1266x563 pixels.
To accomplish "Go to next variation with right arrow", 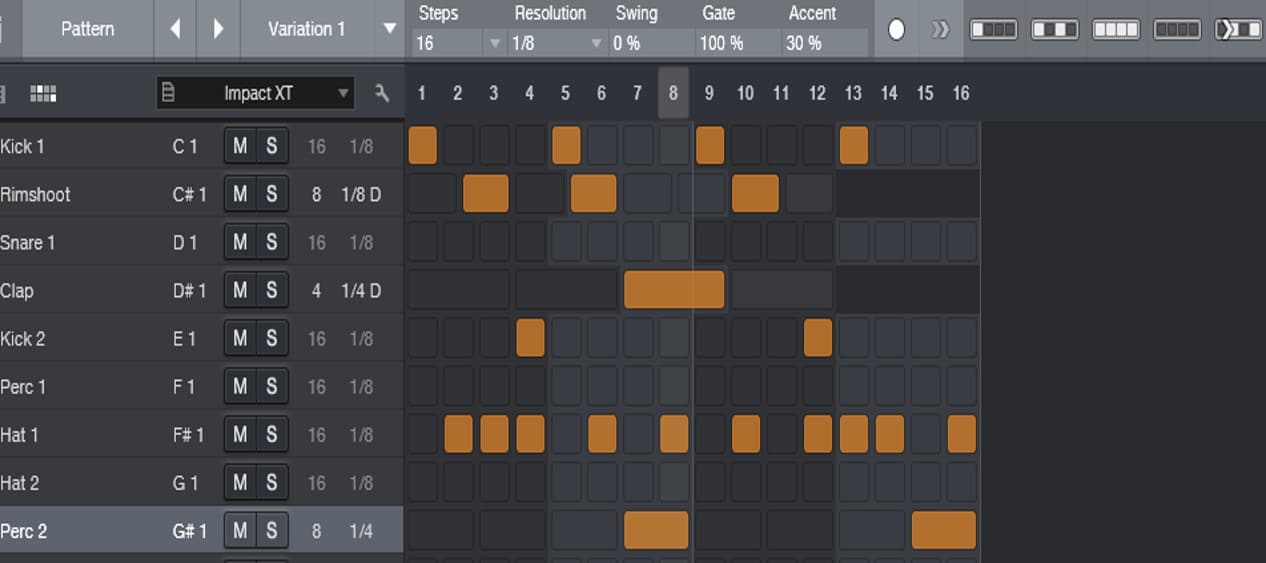I will pyautogui.click(x=218, y=29).
